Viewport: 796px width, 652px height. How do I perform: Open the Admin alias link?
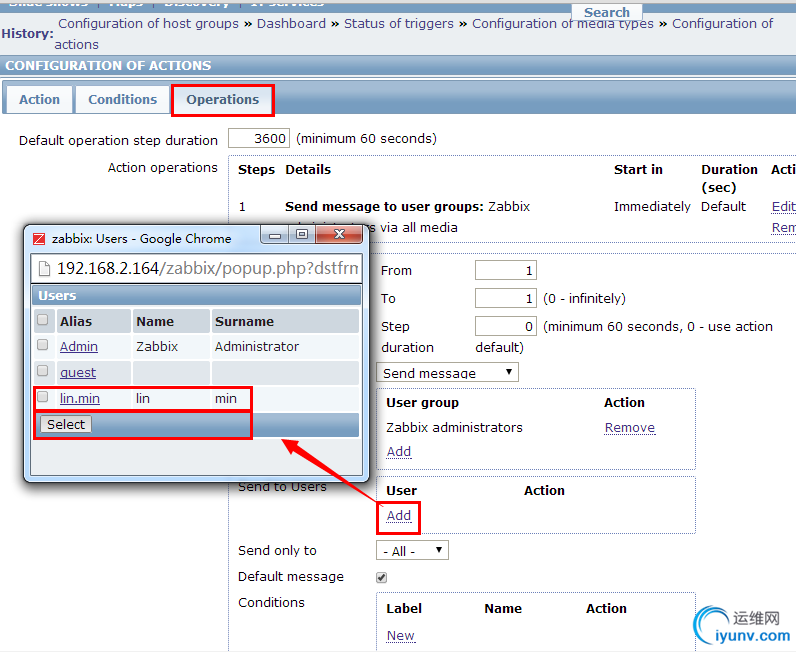[x=79, y=346]
